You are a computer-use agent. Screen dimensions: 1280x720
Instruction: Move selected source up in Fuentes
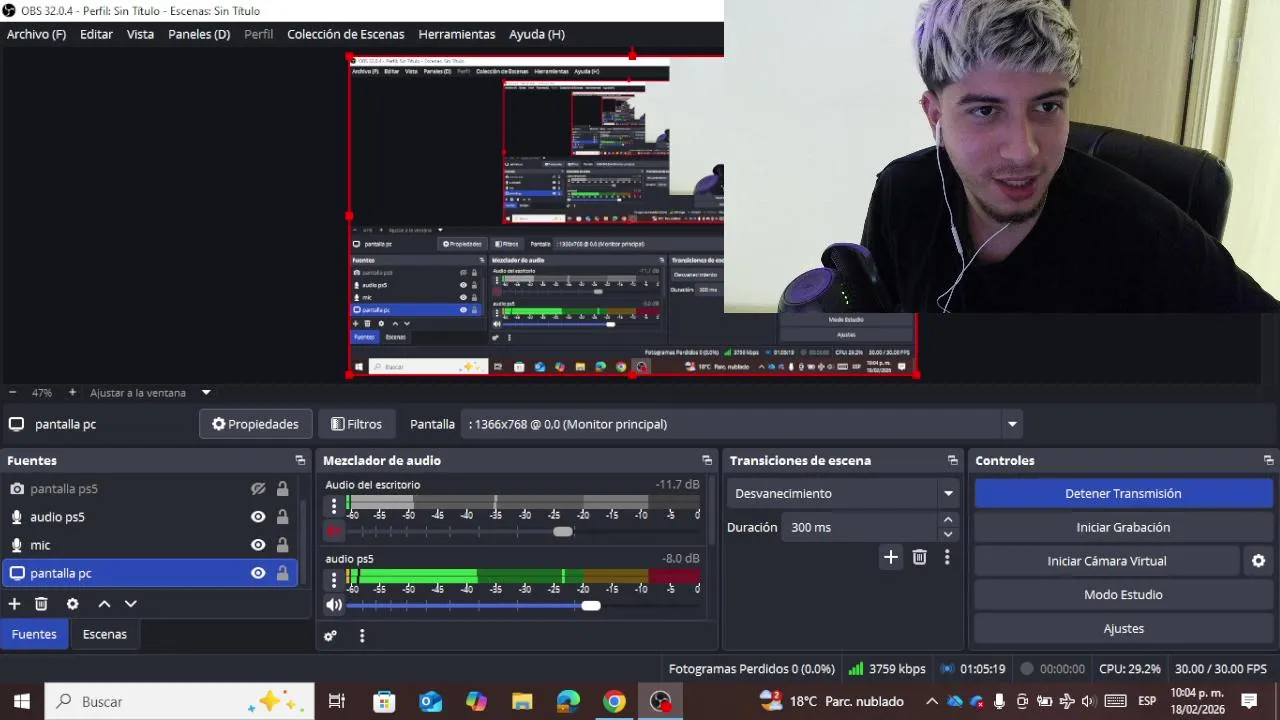pos(104,604)
